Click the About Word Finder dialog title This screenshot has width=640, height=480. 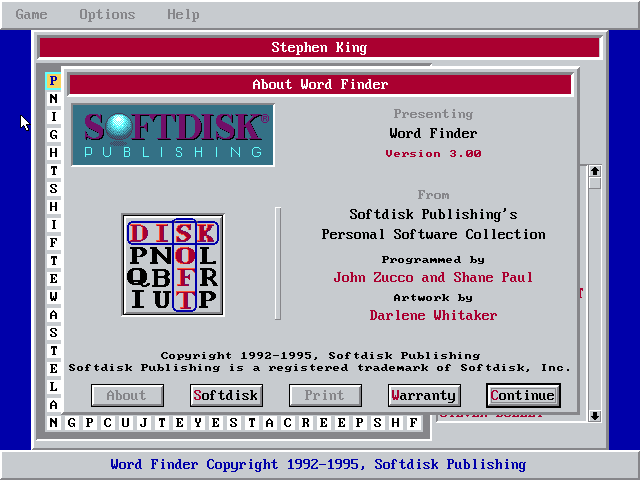pyautogui.click(x=320, y=84)
